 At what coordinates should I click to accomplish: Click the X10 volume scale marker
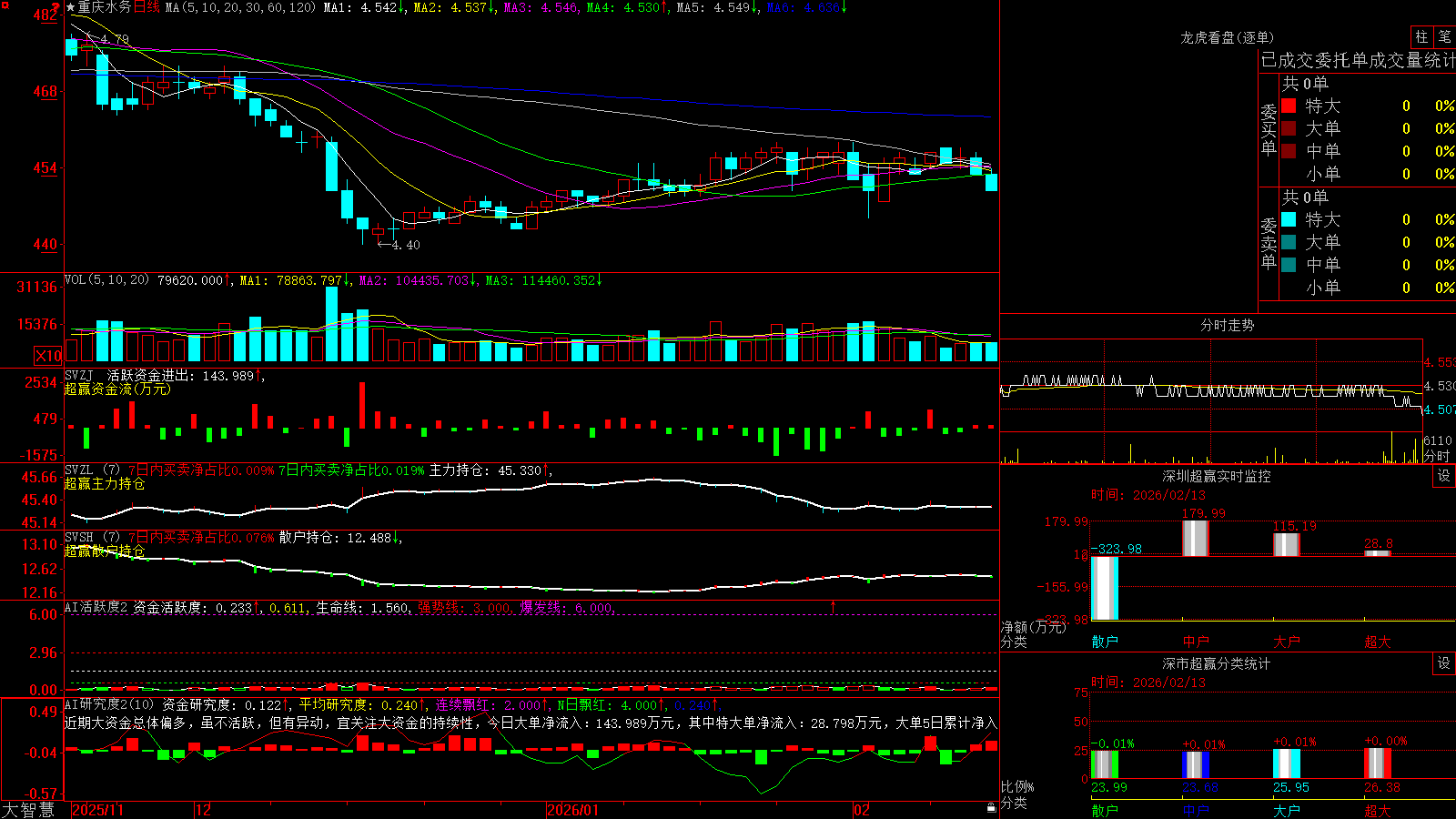click(x=48, y=356)
